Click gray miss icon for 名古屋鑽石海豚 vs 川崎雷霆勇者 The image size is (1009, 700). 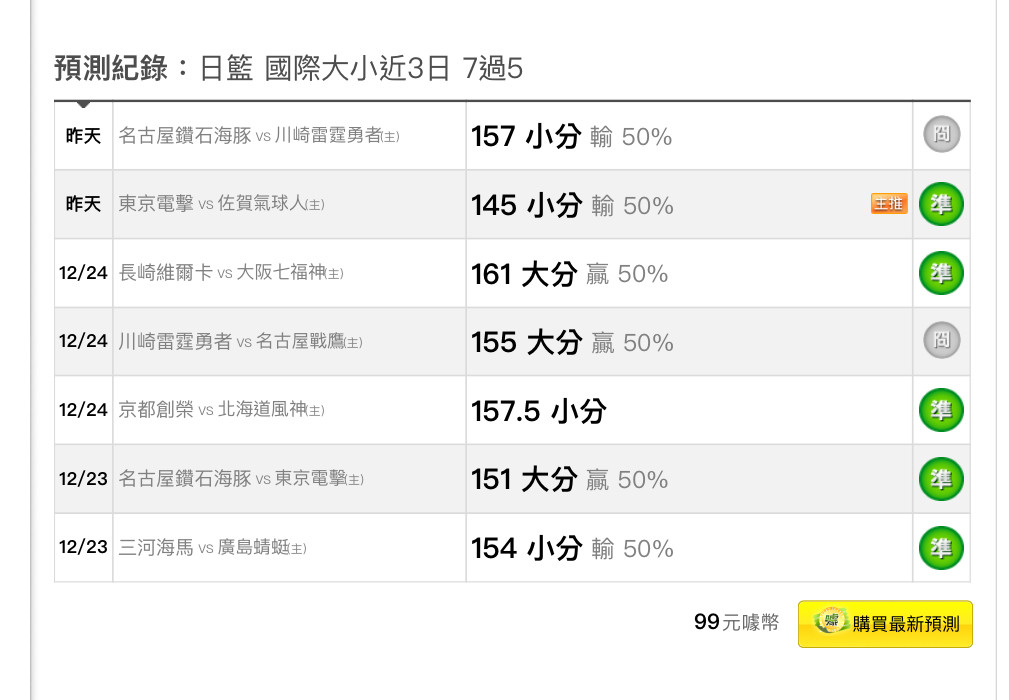941,134
